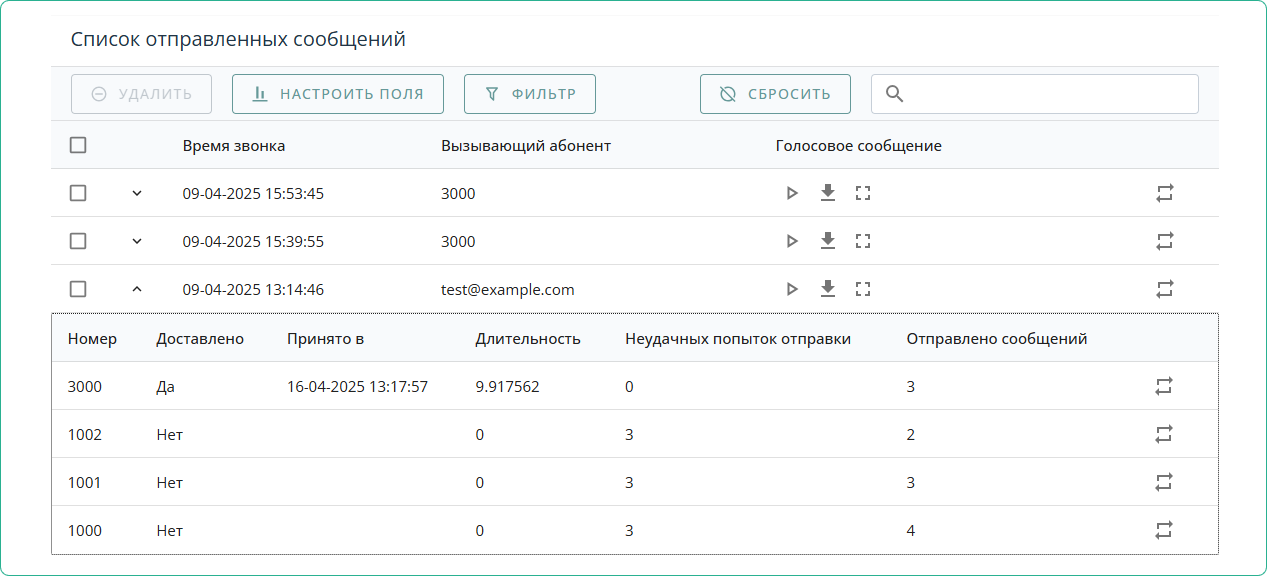The height and width of the screenshot is (576, 1267).
Task: Toggle the select-all checkbox in header
Action: 78,145
